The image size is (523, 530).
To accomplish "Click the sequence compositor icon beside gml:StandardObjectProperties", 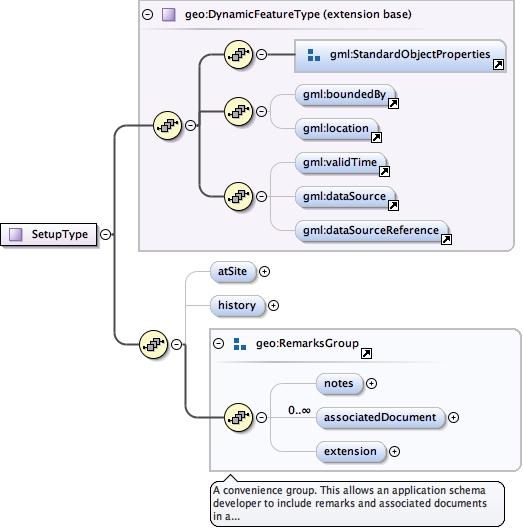I will pyautogui.click(x=239, y=54).
